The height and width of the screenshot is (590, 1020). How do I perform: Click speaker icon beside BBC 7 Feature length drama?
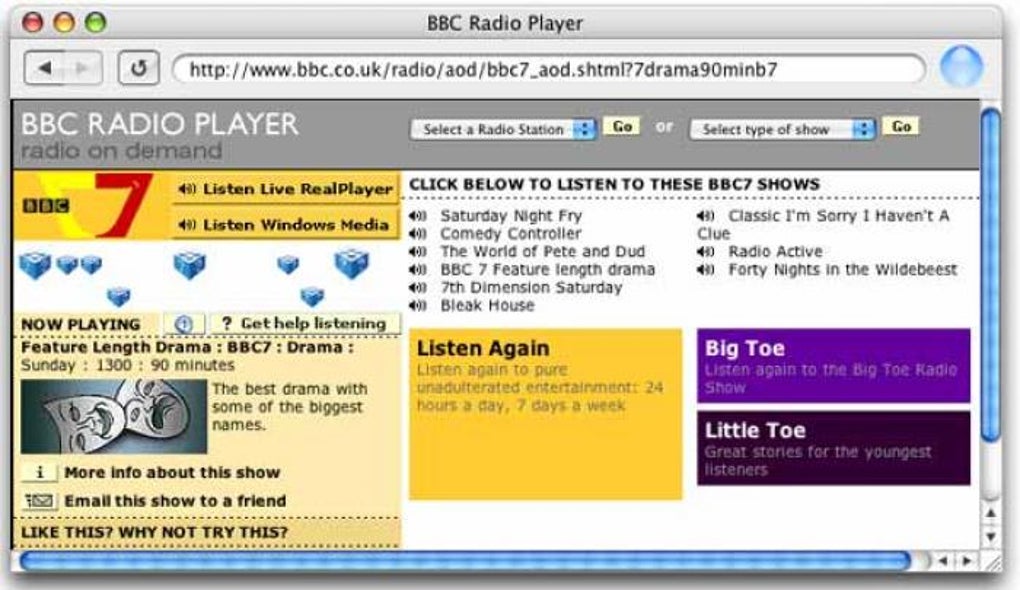pos(418,269)
